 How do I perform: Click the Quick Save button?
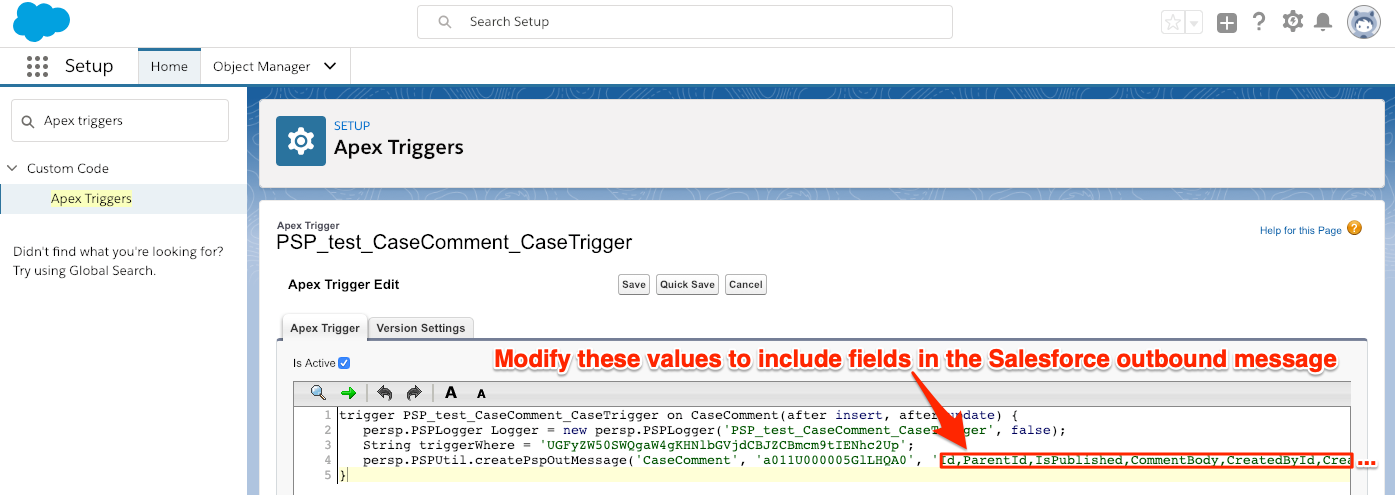point(688,285)
